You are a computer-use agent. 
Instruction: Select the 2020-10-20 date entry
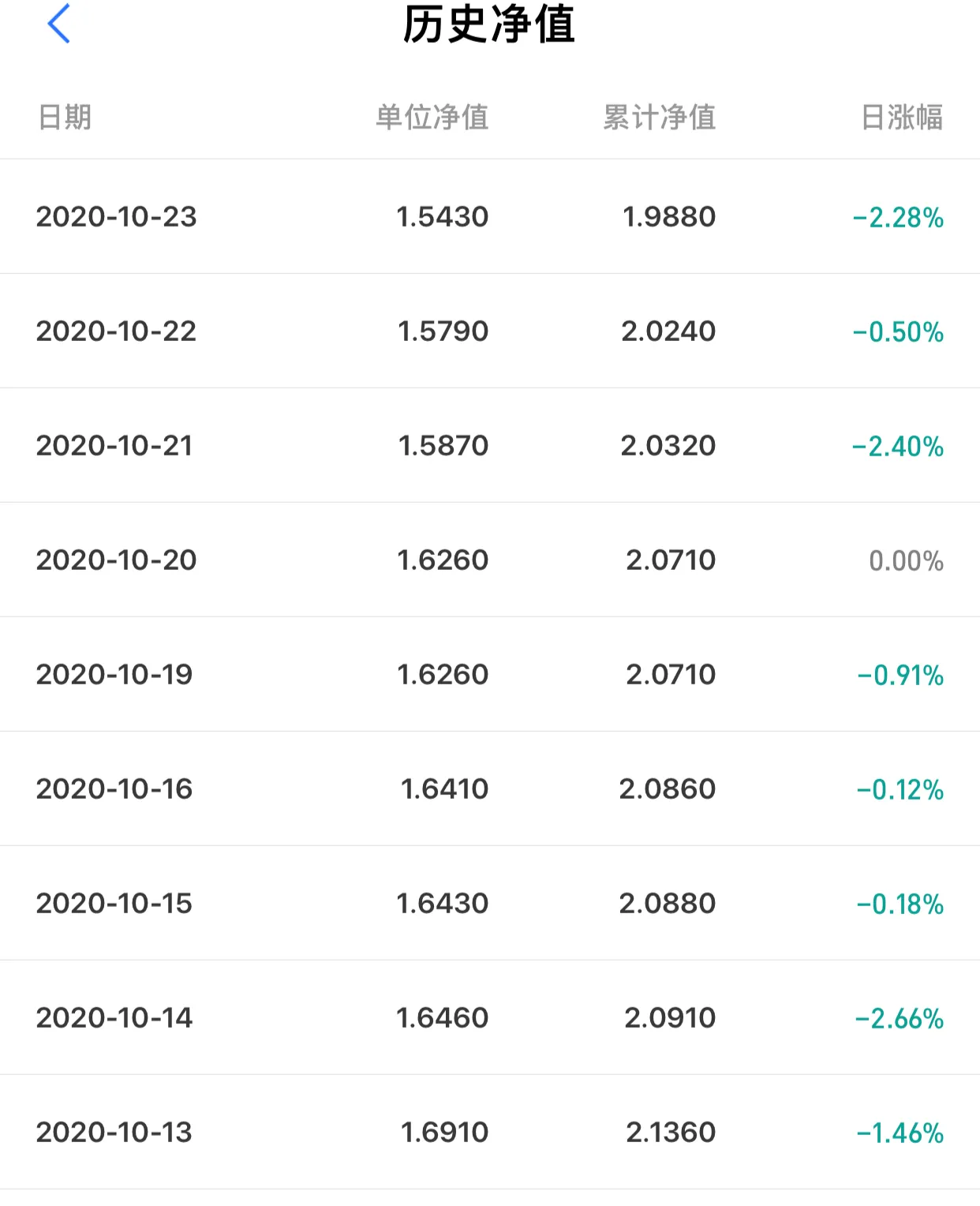116,560
